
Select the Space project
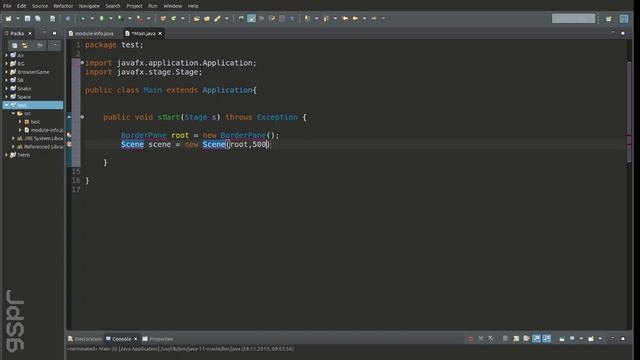24,97
